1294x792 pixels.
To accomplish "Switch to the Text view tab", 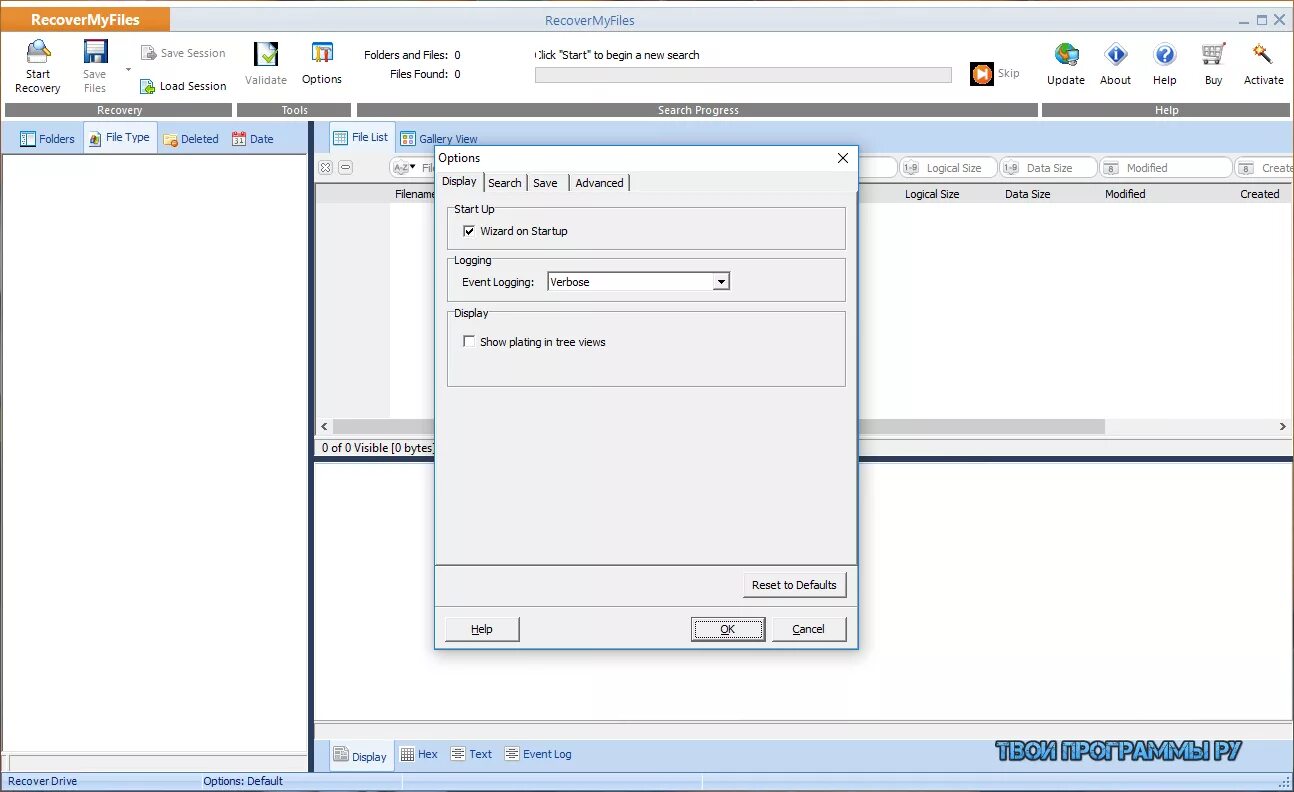I will click(x=472, y=755).
